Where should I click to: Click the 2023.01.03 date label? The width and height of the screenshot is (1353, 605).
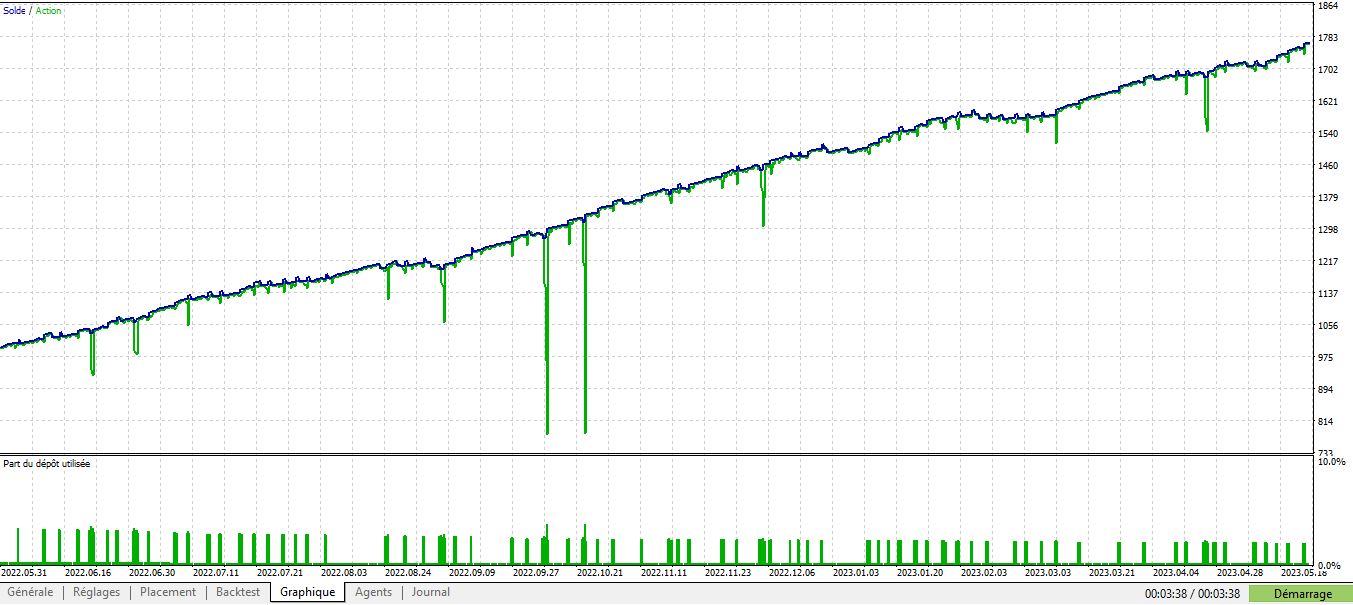click(x=855, y=574)
